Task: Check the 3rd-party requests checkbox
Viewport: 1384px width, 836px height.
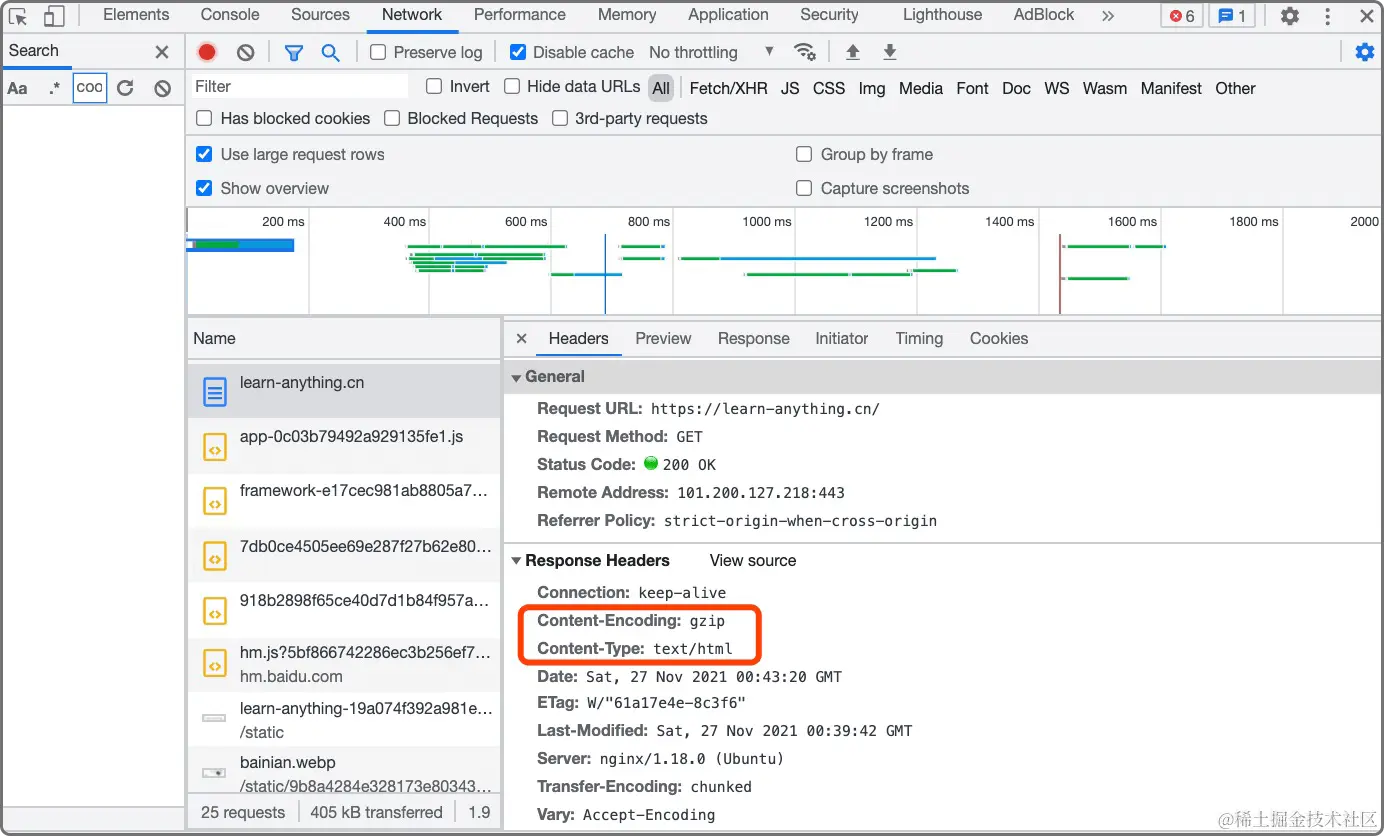Action: point(559,118)
